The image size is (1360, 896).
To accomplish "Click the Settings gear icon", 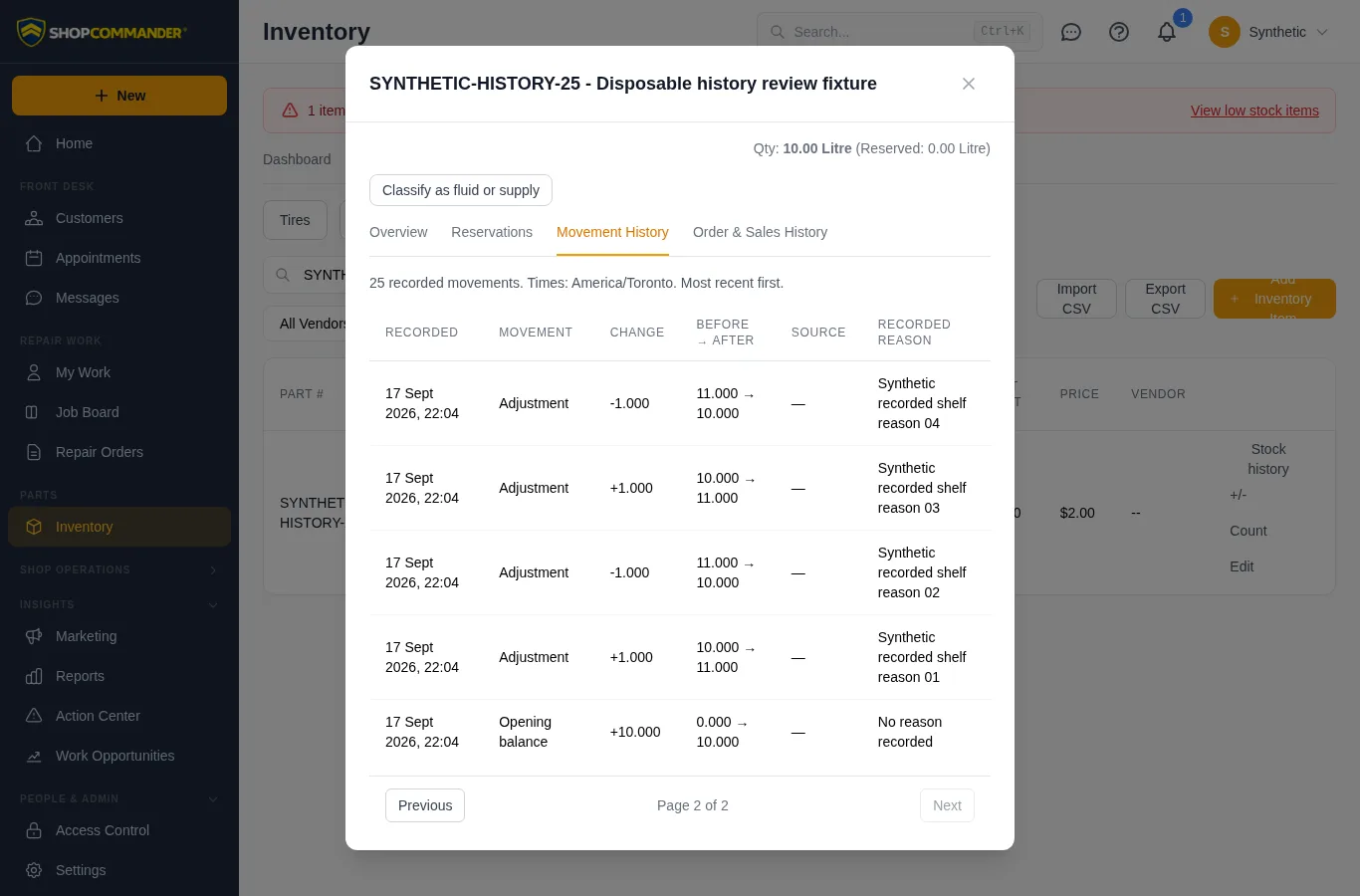I will tap(34, 870).
